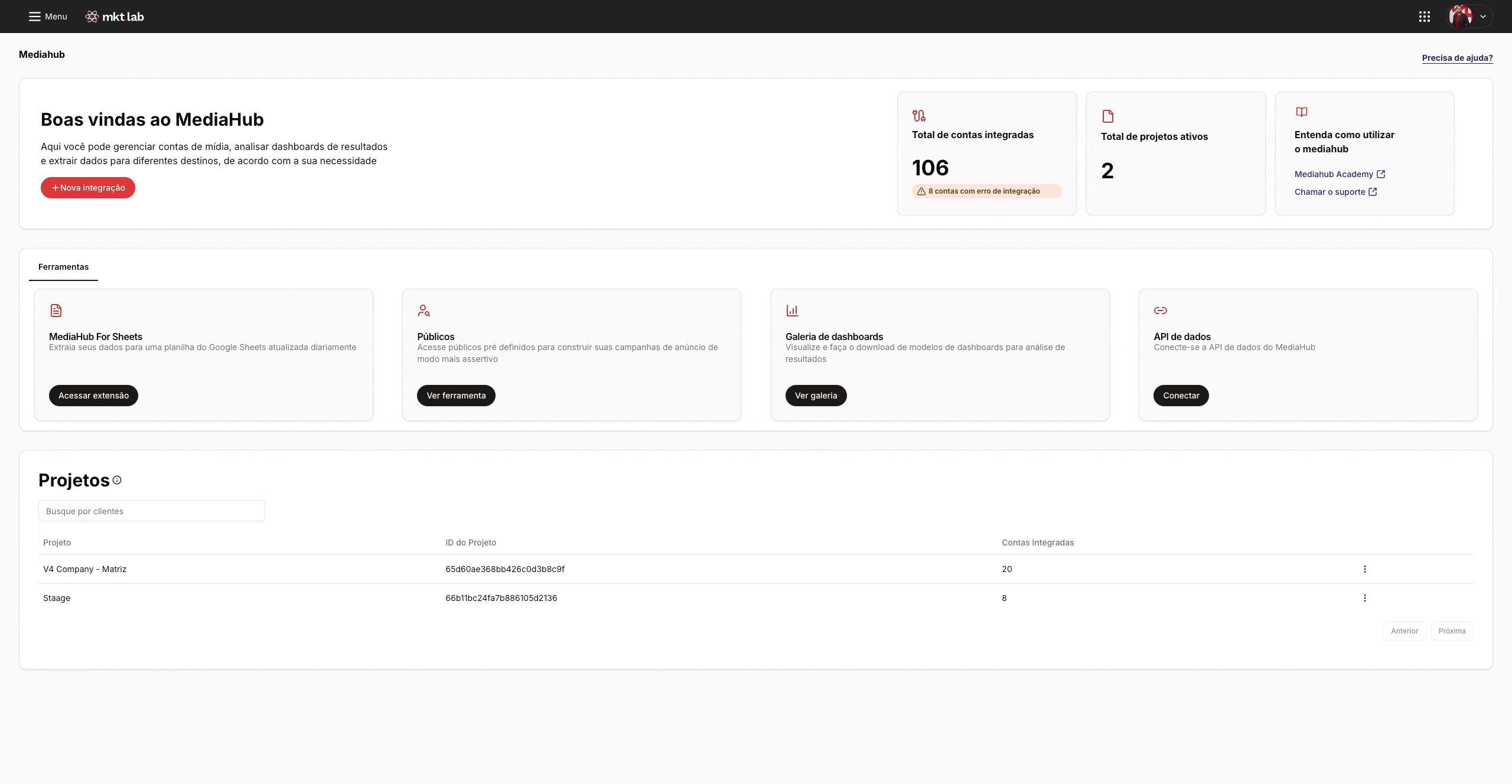The image size is (1512, 784).
Task: Click the Projetos info icon
Action: [117, 480]
